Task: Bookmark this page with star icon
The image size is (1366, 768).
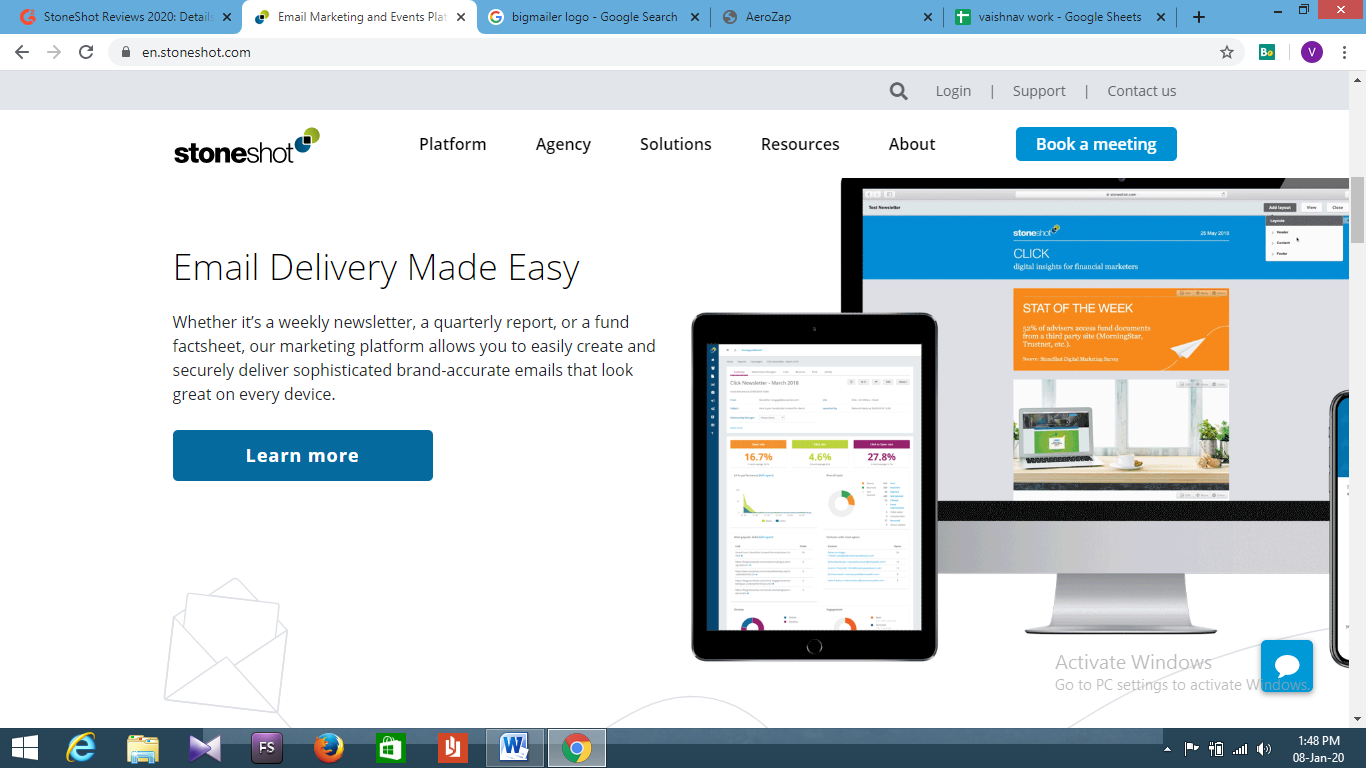Action: coord(1227,52)
